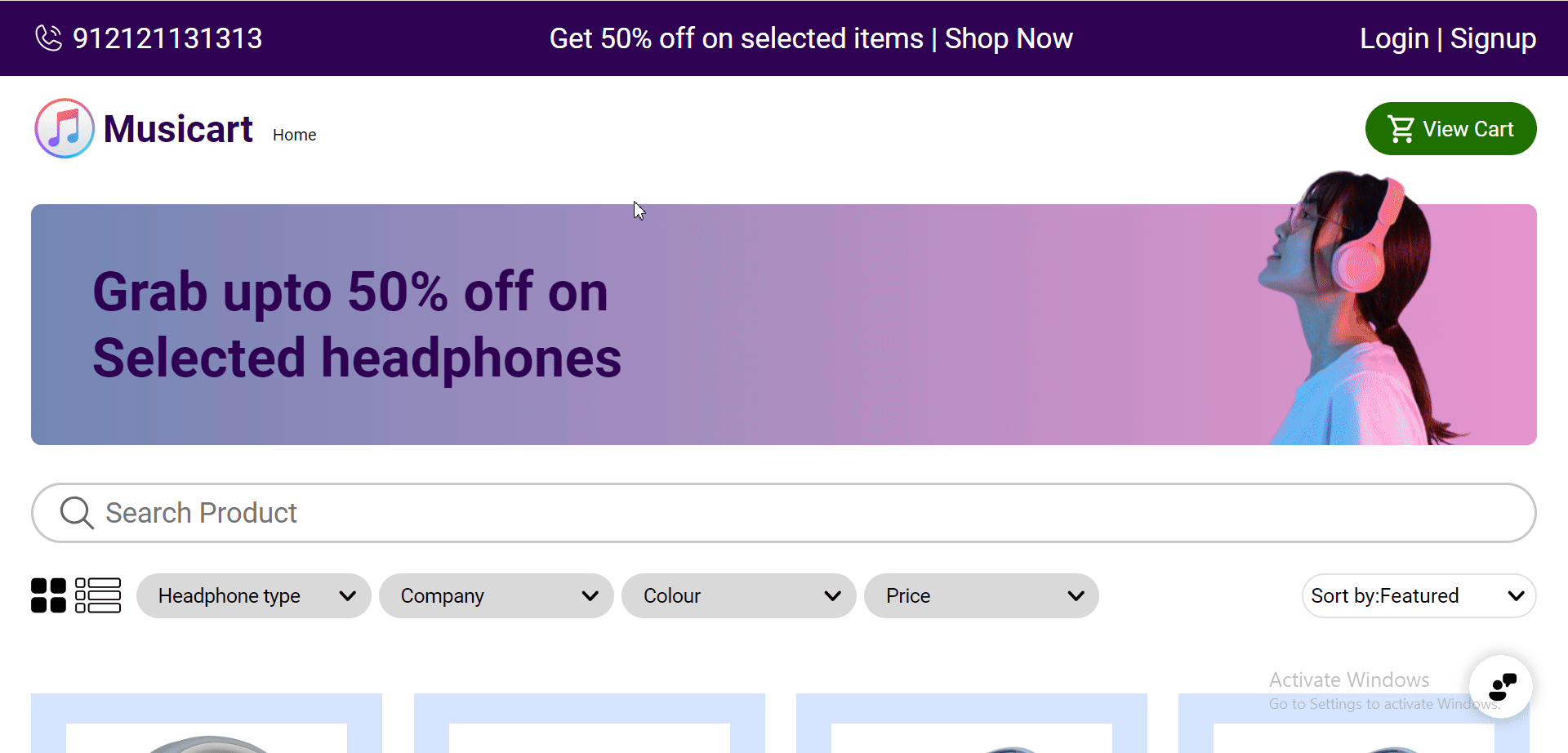
Task: Go to the Home breadcrumb
Action: 294,135
